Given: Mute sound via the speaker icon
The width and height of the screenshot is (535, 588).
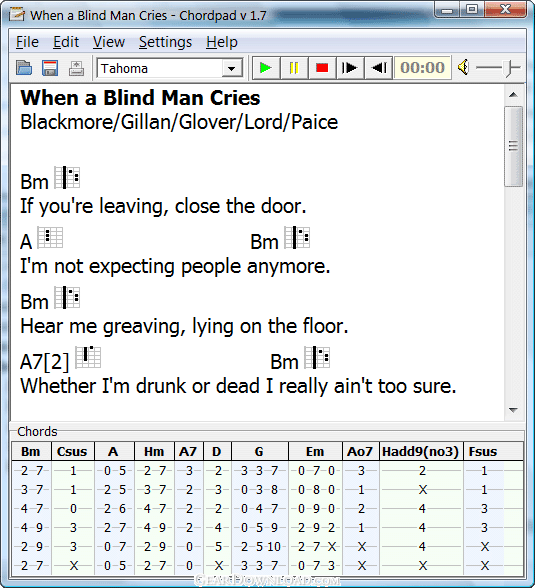Looking at the screenshot, I should (x=463, y=68).
